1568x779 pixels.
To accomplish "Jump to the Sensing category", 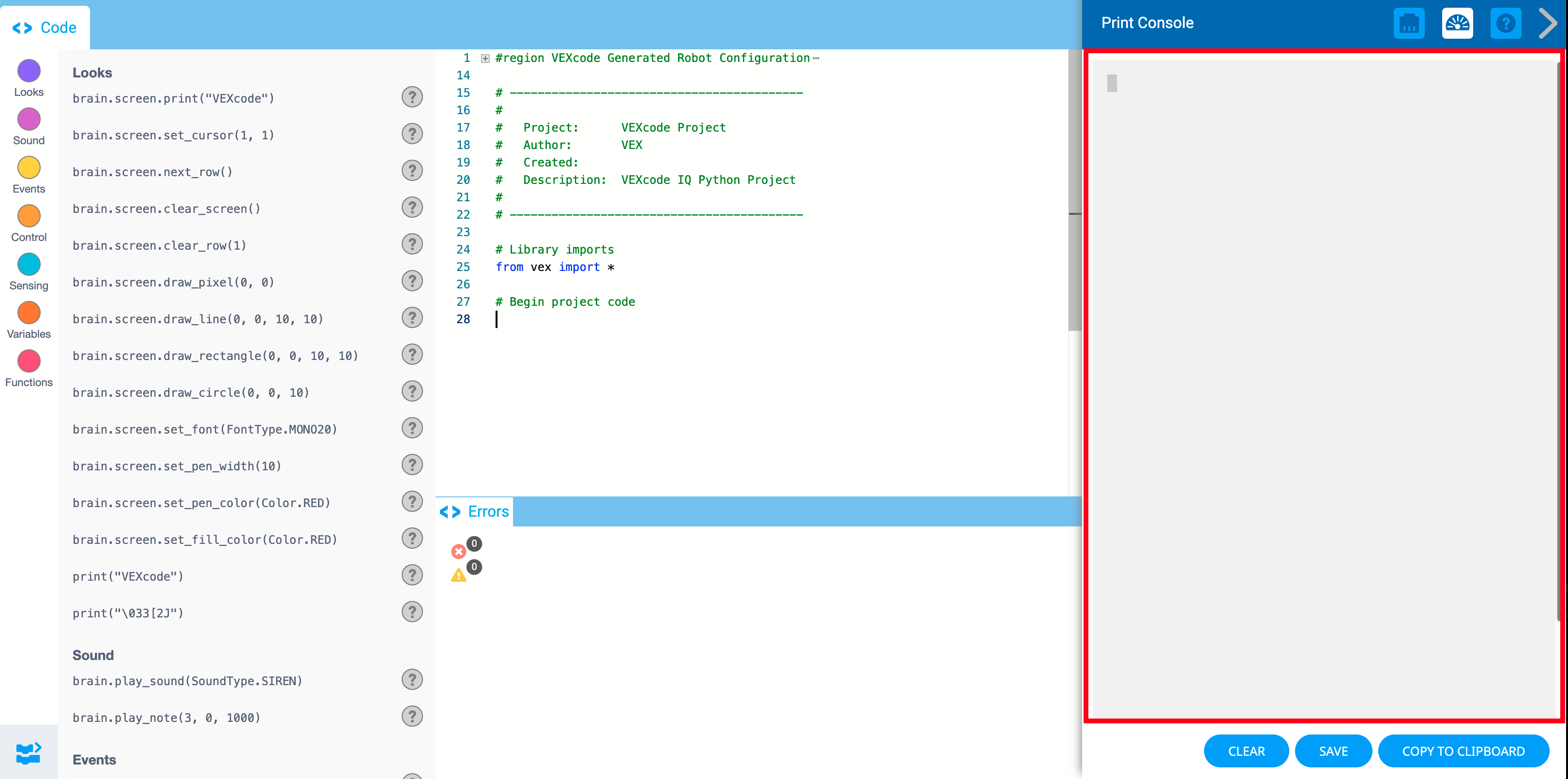I will click(29, 265).
